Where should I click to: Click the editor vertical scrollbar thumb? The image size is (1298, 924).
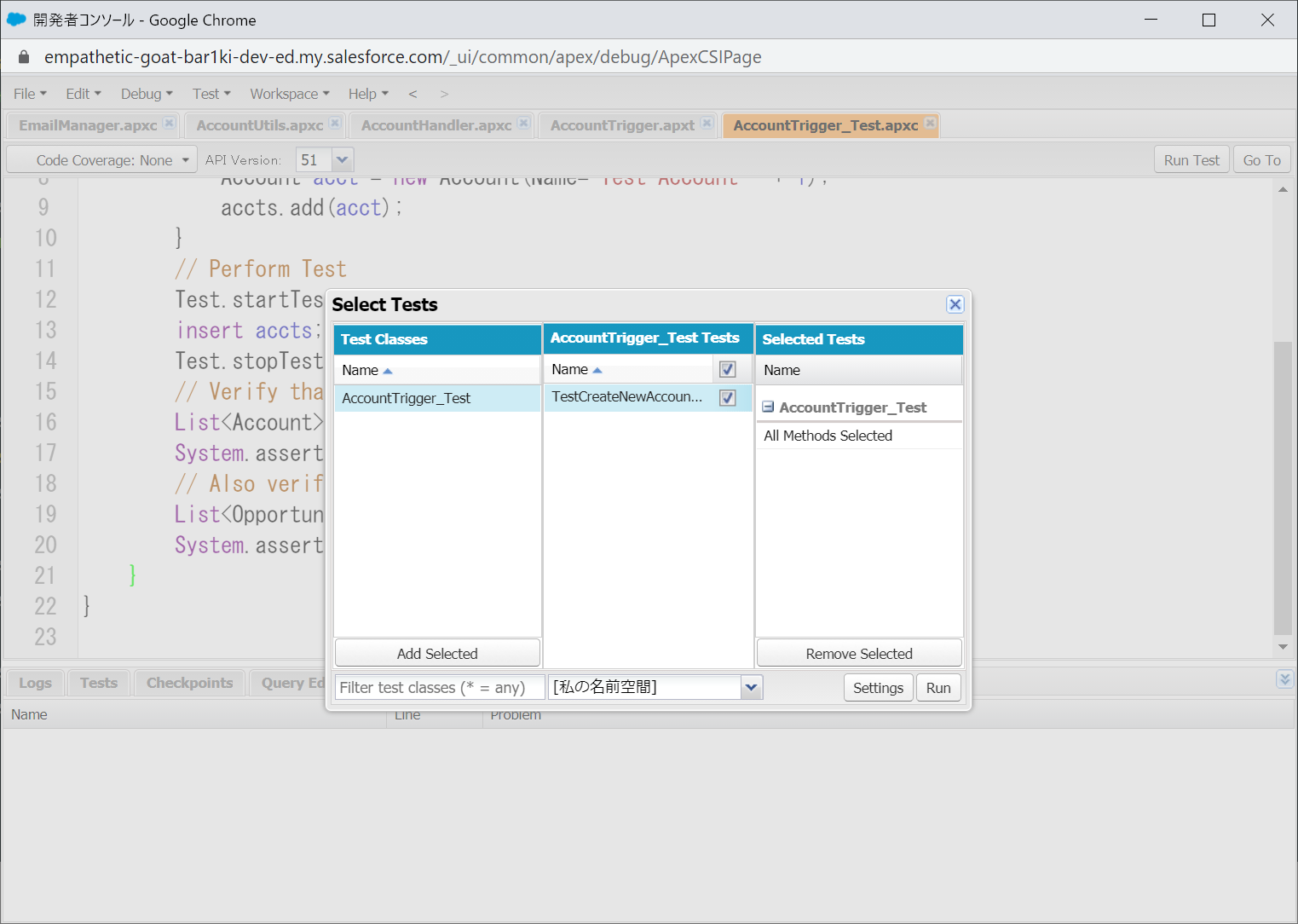pos(1283,488)
